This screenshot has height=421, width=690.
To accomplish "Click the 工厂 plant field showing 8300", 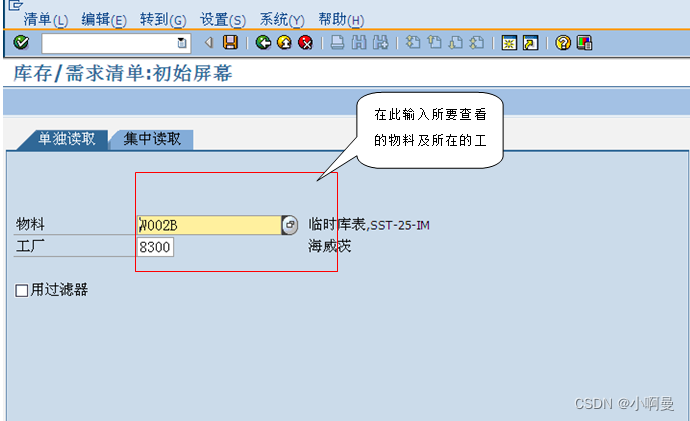I will pyautogui.click(x=155, y=247).
